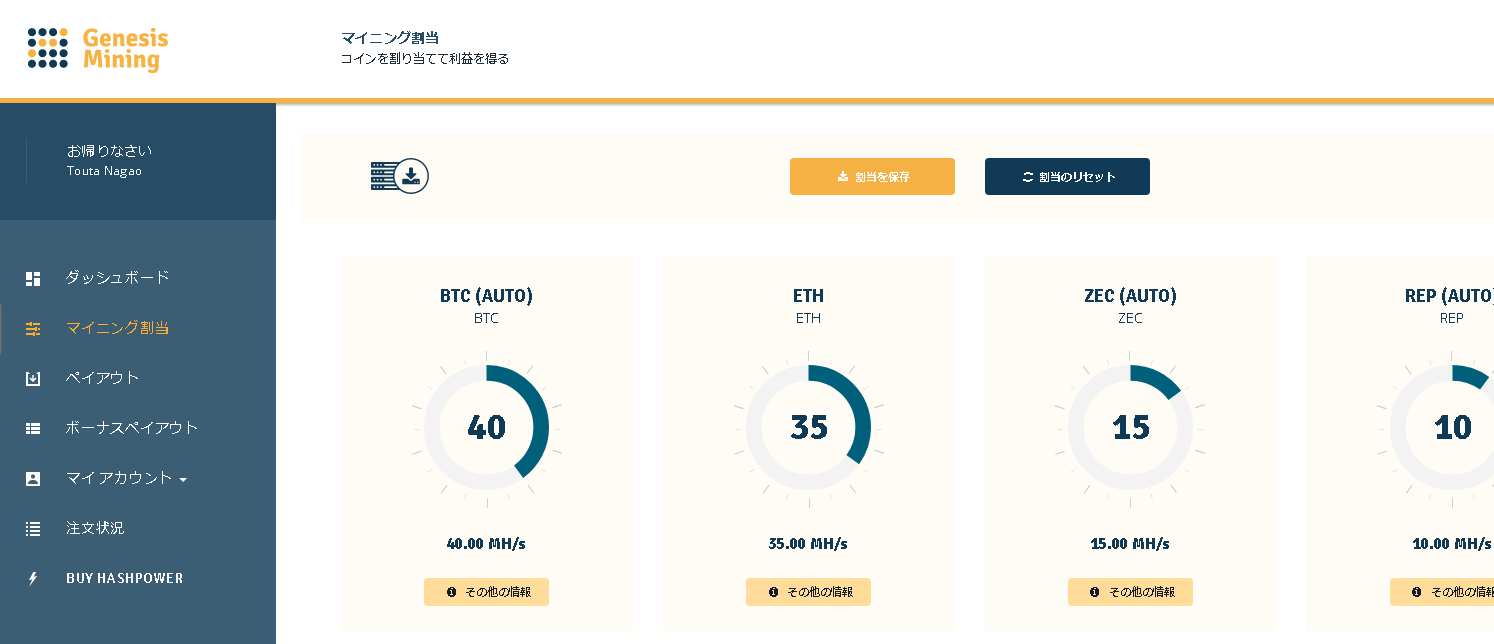
Task: Click the 40.00 MH/s hashrate value
Action: (486, 544)
